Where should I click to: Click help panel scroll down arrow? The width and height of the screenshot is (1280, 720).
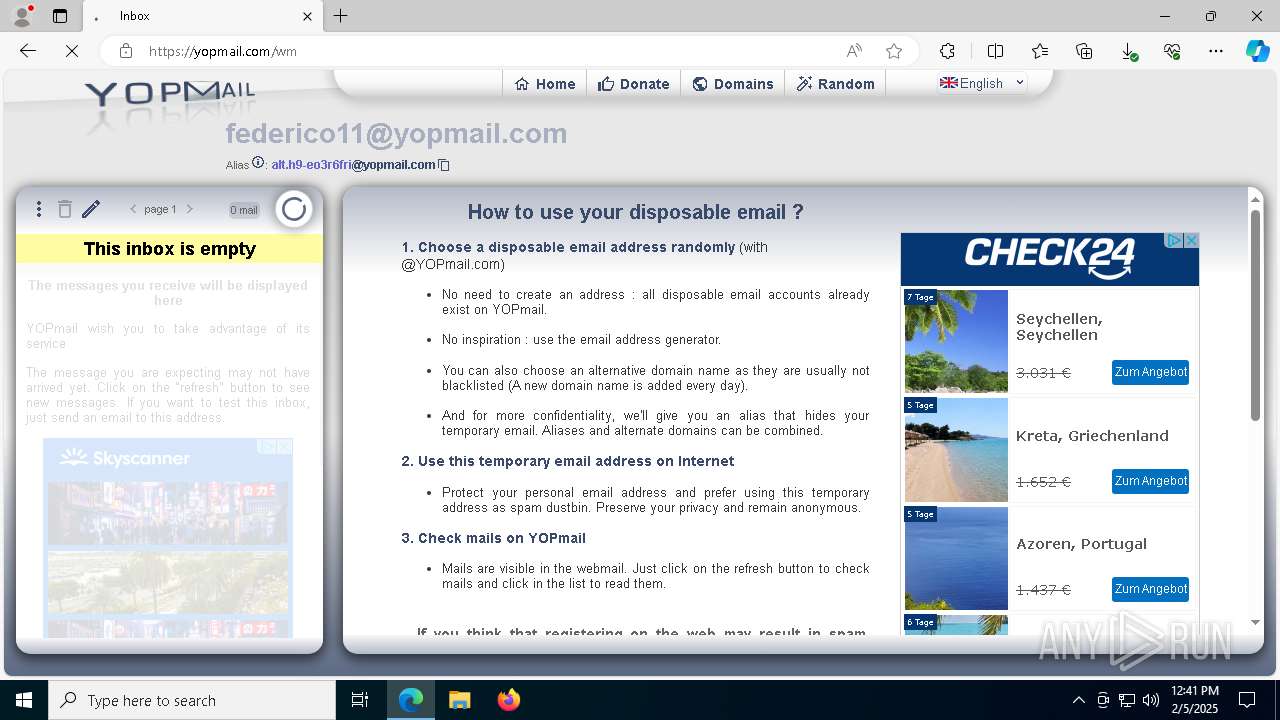[x=1255, y=622]
